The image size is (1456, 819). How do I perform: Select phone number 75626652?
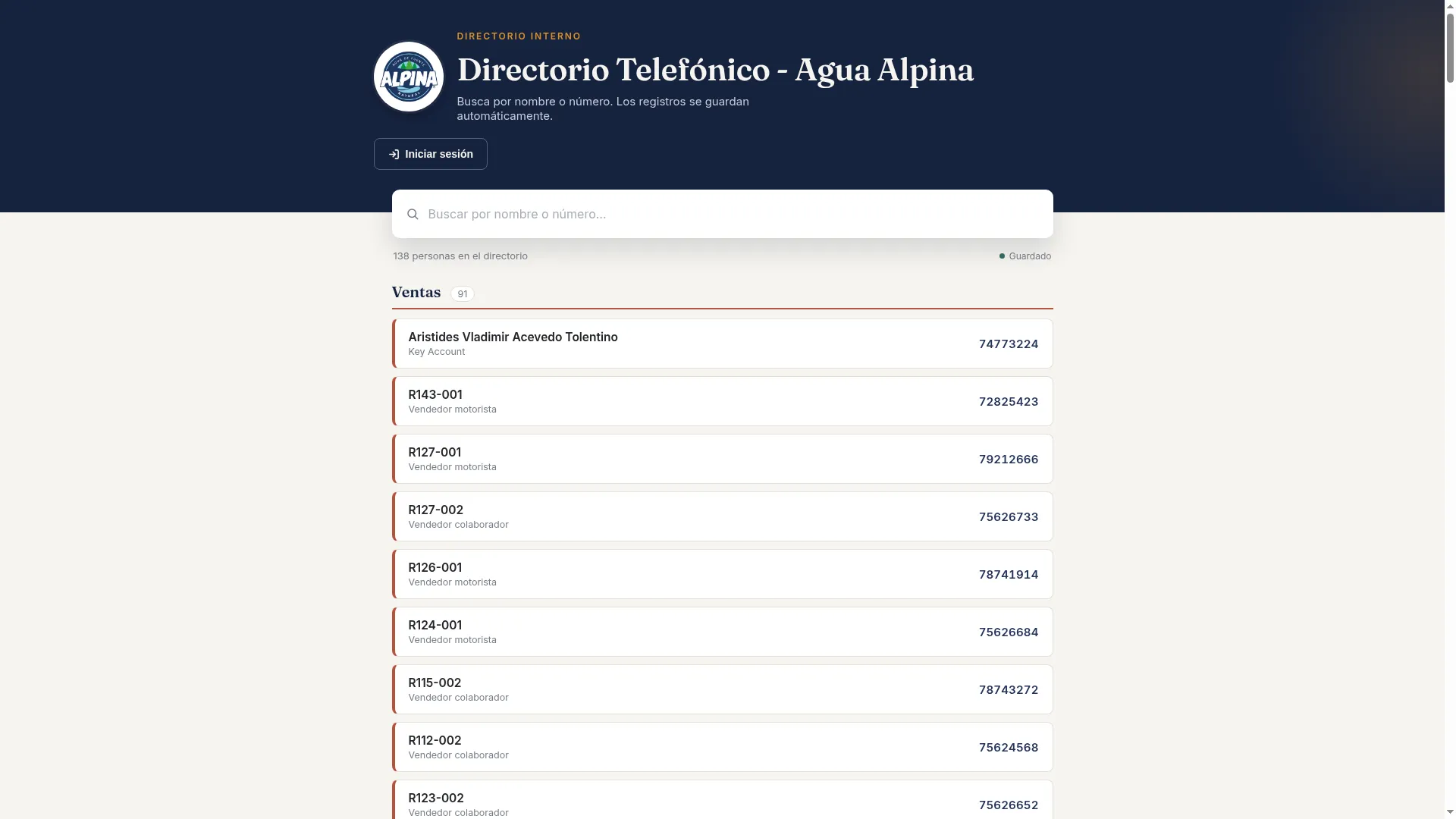pos(1008,805)
